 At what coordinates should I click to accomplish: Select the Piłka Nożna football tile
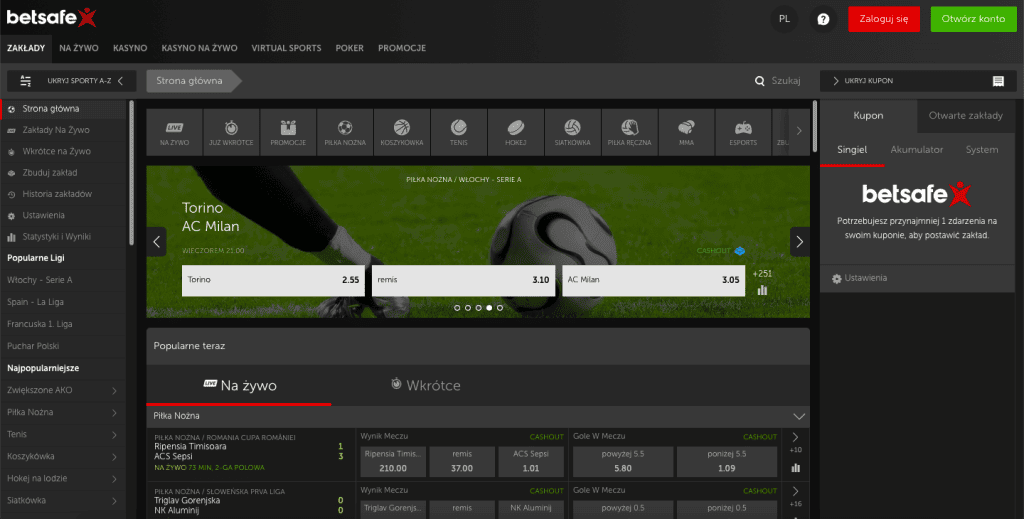345,133
